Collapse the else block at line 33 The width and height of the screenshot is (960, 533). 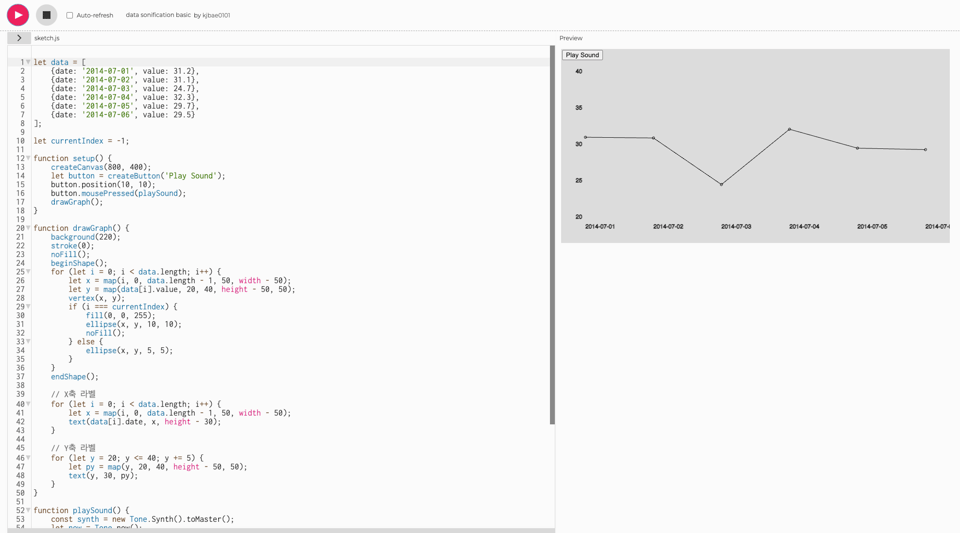(28, 342)
